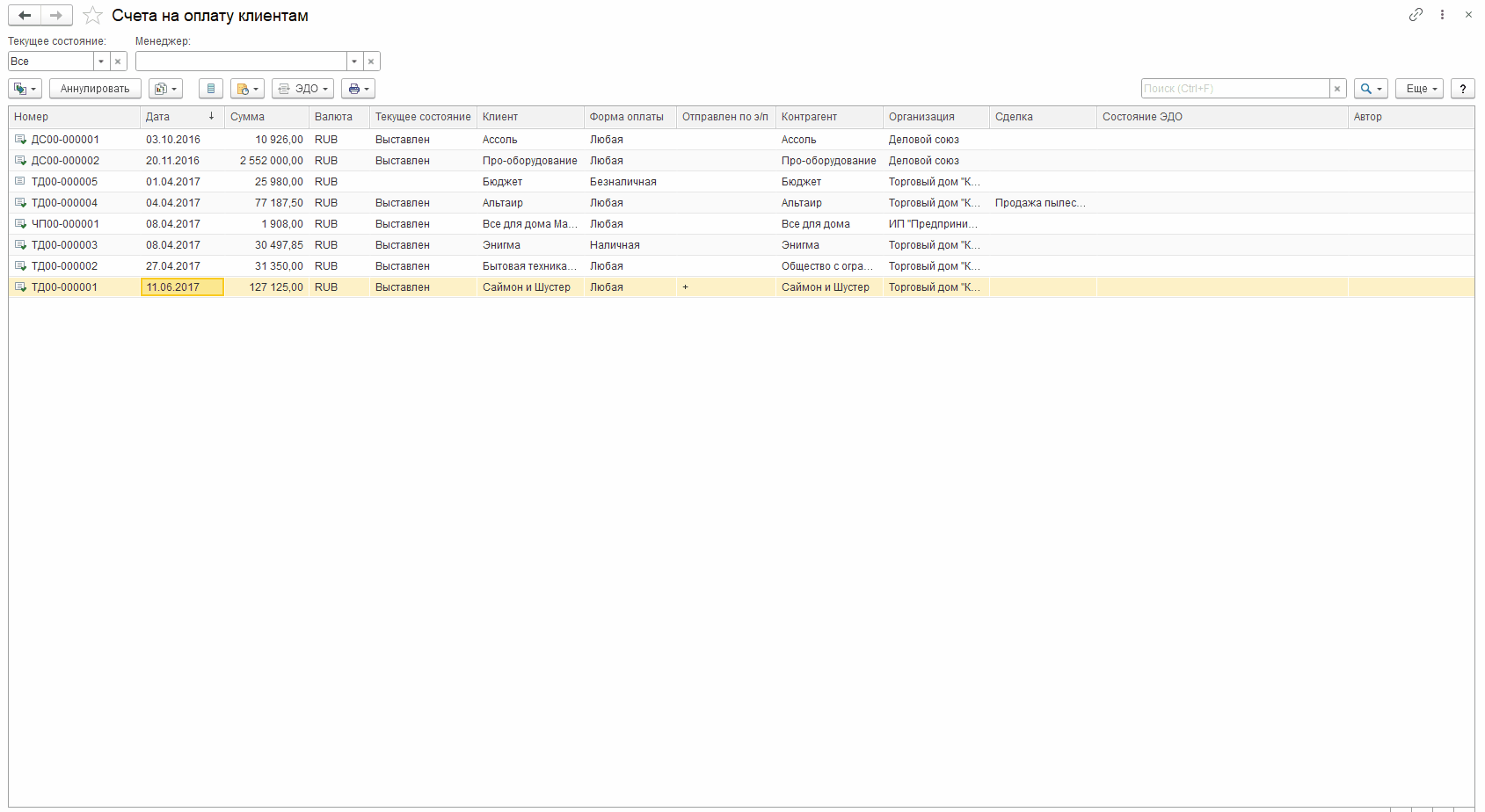Close the Счета на оплату клиентам form
The image size is (1485, 812).
(x=1468, y=15)
